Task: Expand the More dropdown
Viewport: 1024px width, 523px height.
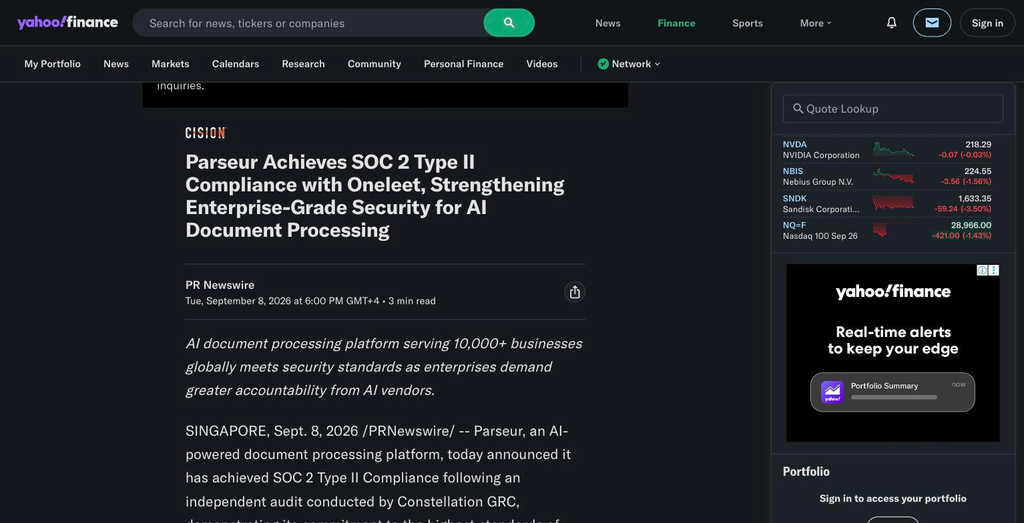Action: tap(816, 23)
